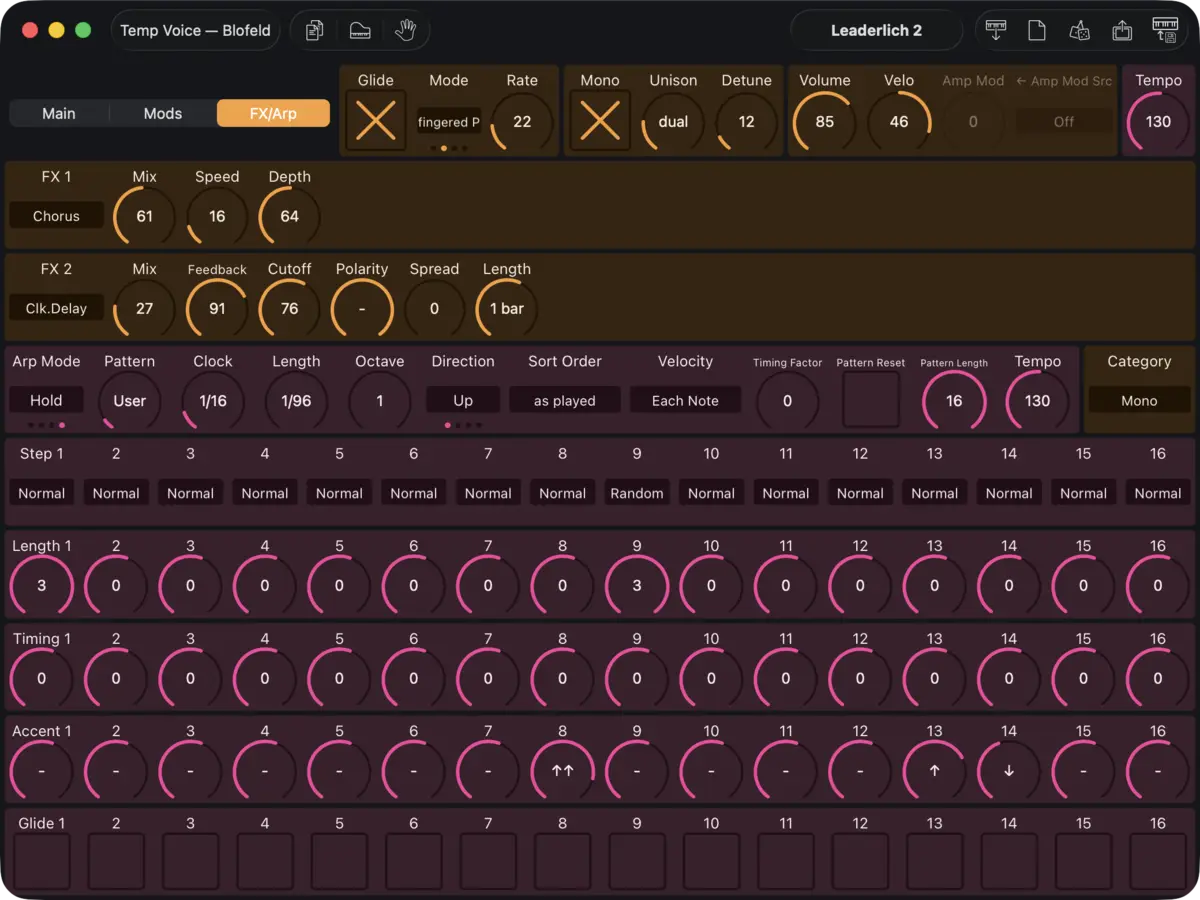Click the piano keyboard icon in the toolbar
The image size is (1200, 900).
pos(360,31)
